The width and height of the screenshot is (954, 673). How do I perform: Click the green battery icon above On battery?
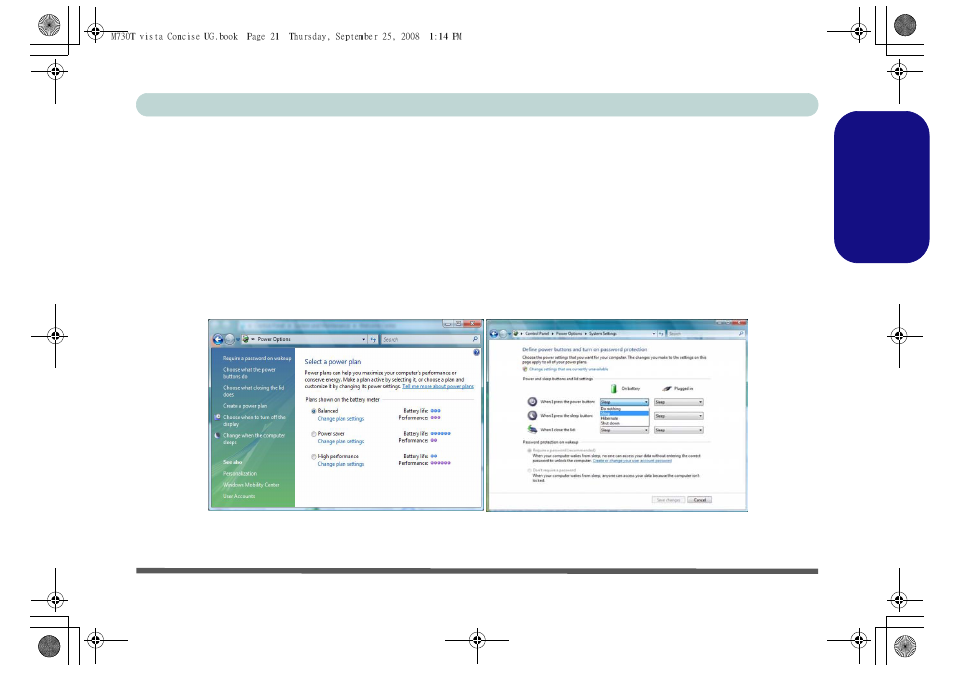click(x=614, y=387)
